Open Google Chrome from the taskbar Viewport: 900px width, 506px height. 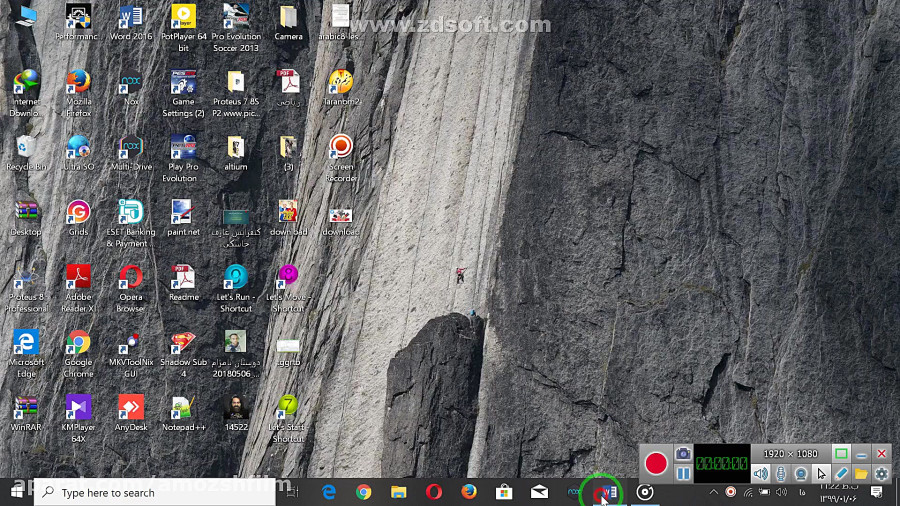[x=363, y=492]
